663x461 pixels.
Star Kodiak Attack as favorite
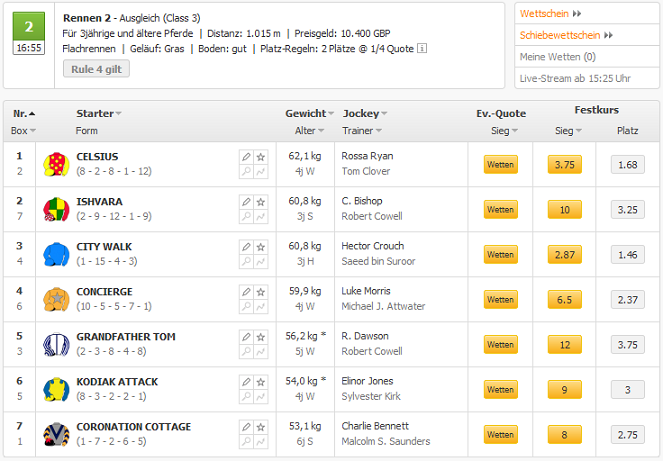click(x=261, y=382)
